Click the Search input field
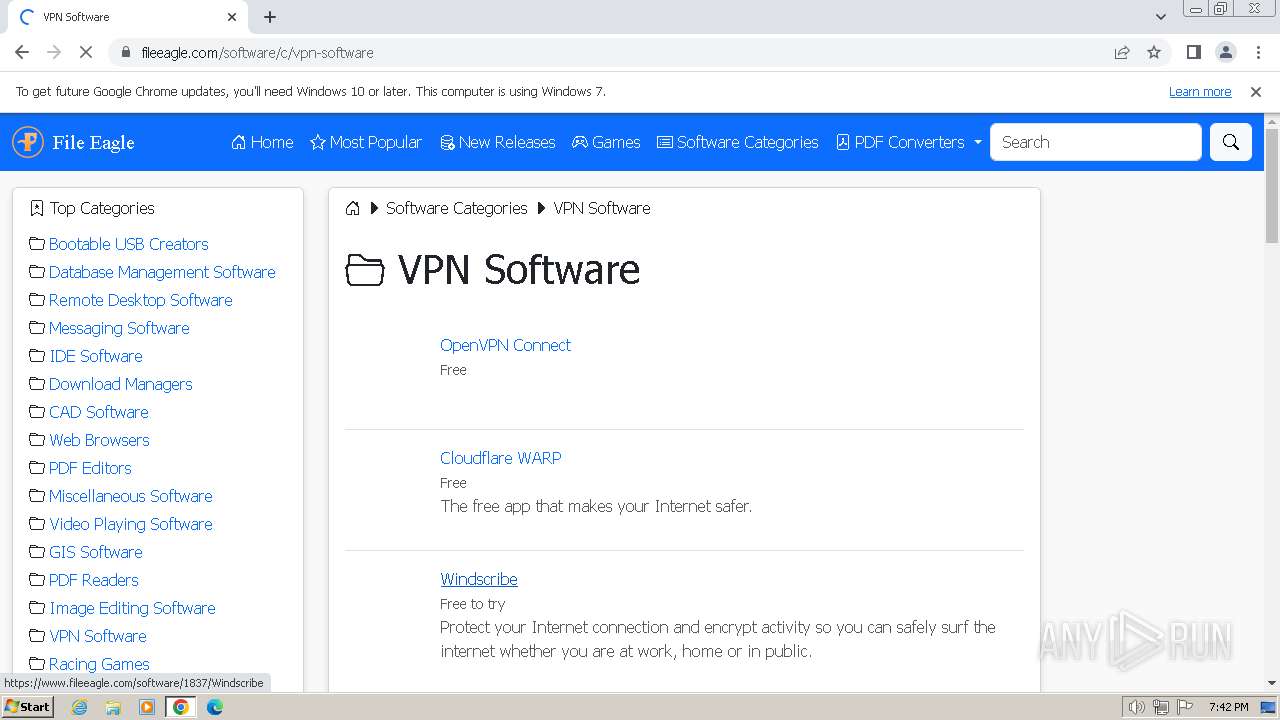 [x=1096, y=142]
